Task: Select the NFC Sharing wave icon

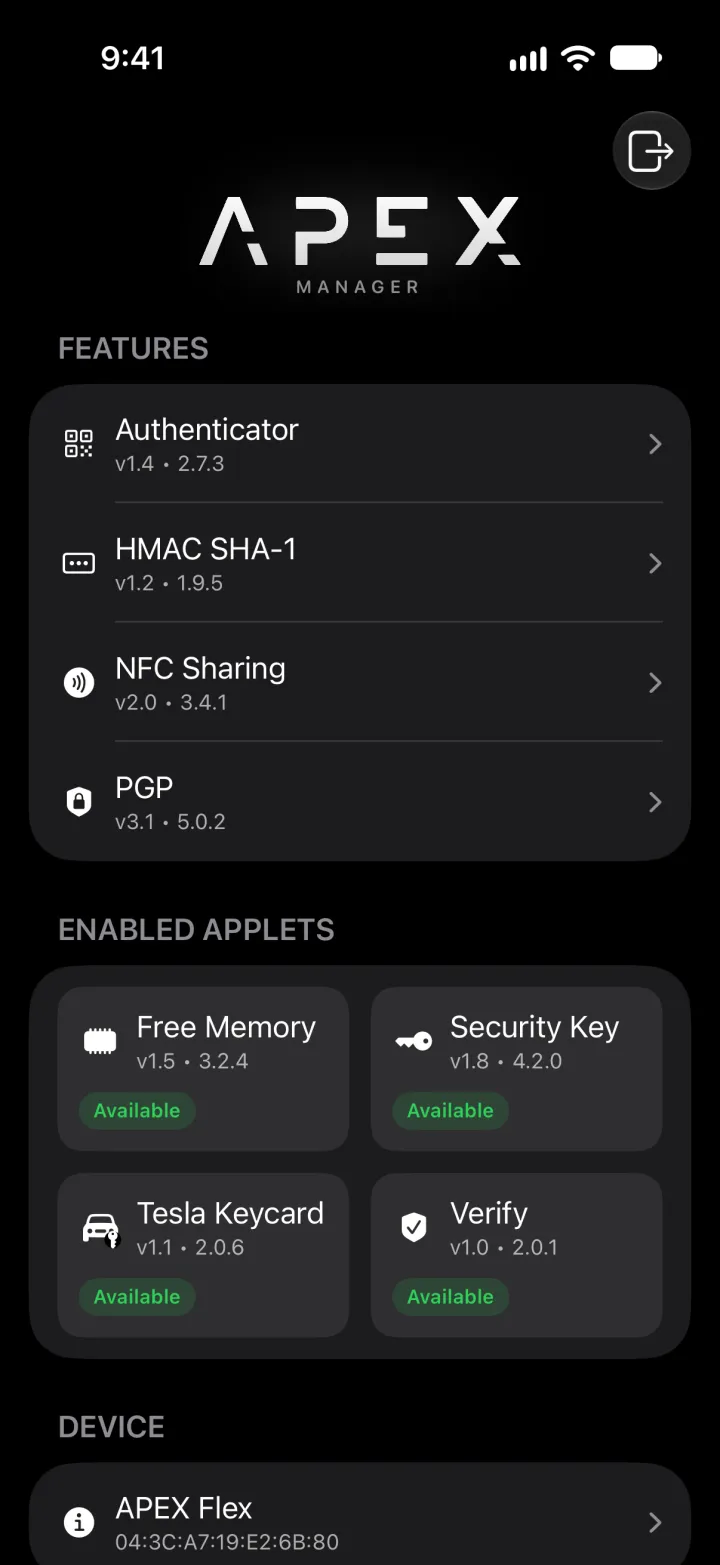Action: pos(79,683)
